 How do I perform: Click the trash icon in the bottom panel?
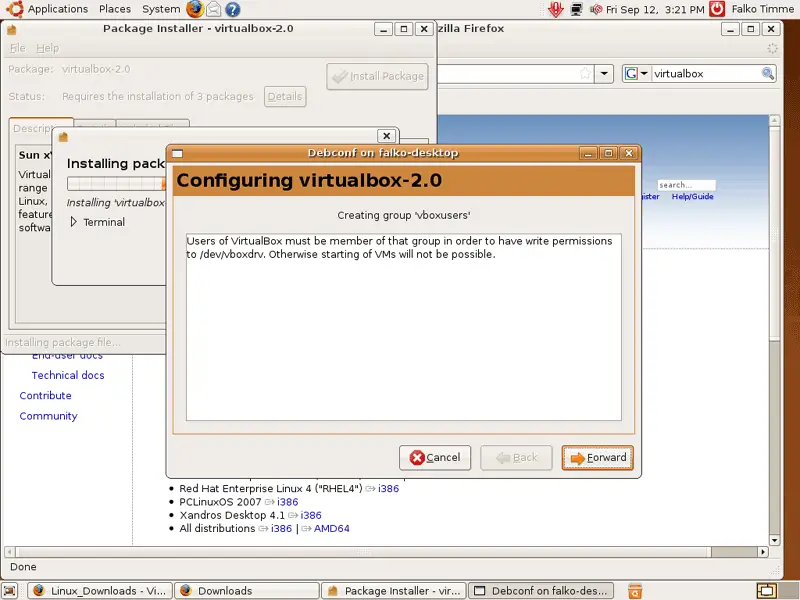pos(635,591)
